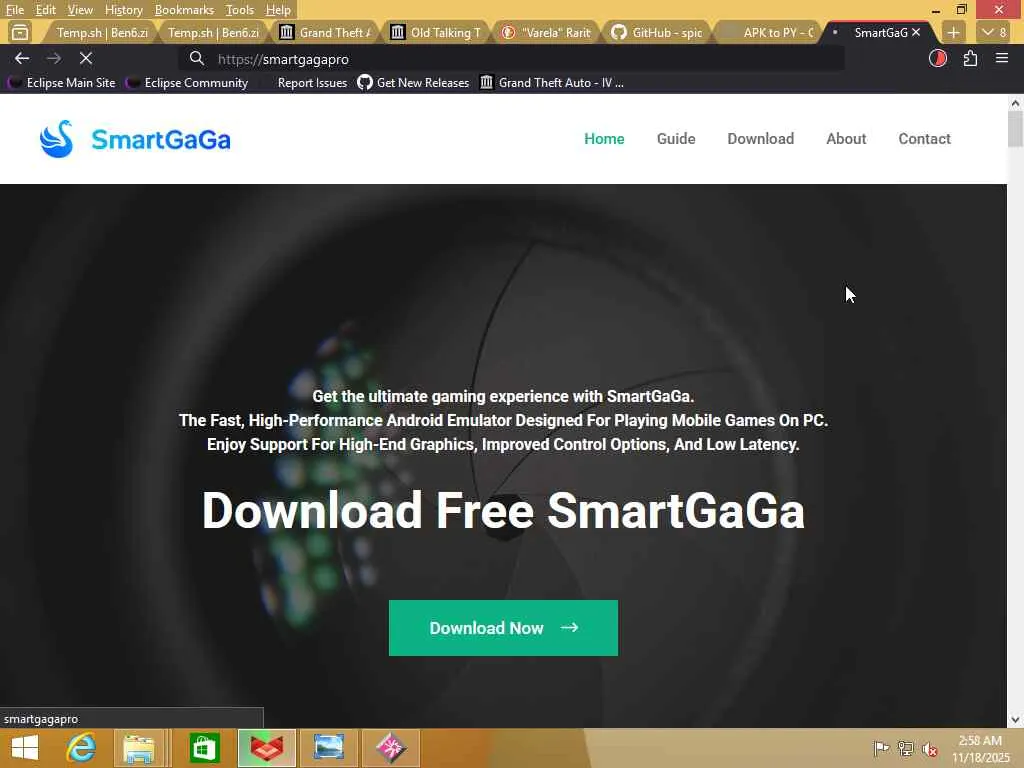Open the Guide page link
This screenshot has height=768, width=1024.
(x=676, y=138)
